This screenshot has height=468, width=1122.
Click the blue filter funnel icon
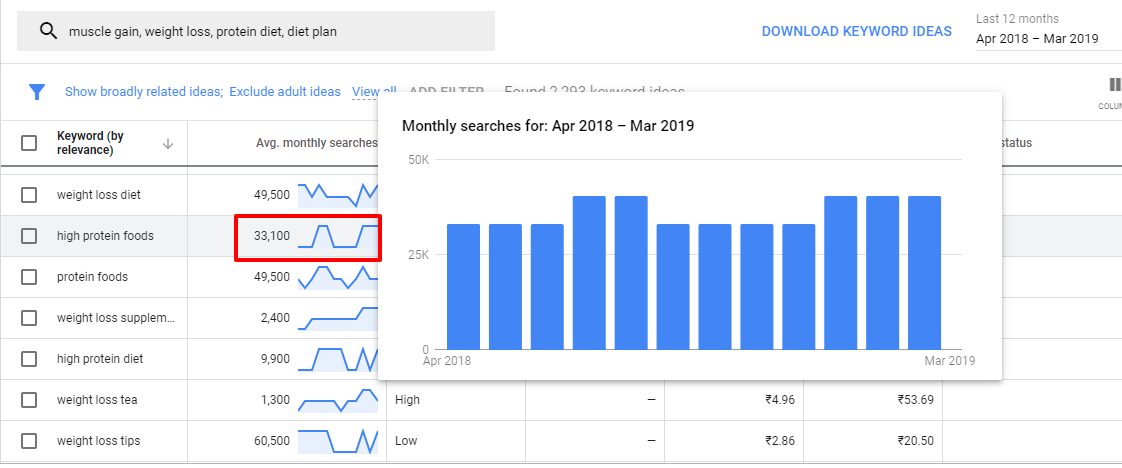pyautogui.click(x=37, y=92)
